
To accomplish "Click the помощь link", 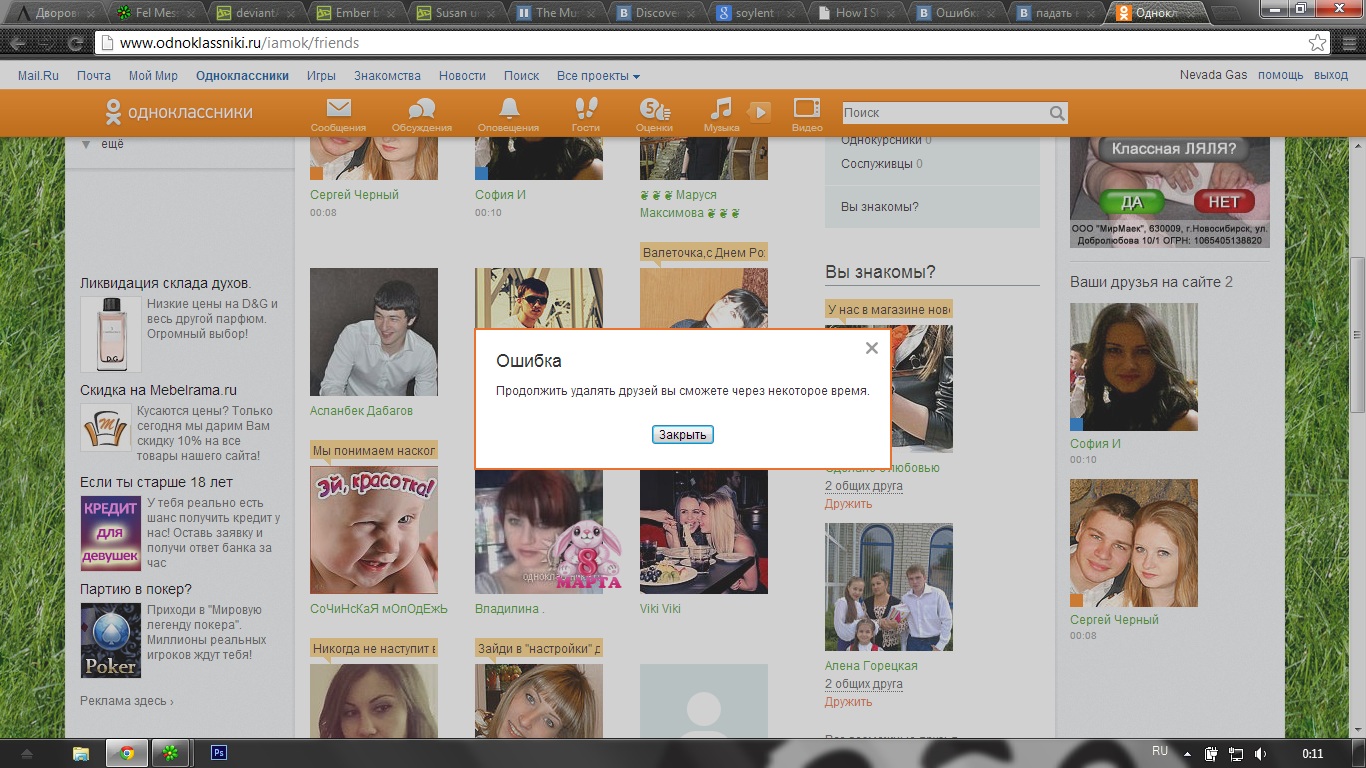I will [x=1280, y=76].
